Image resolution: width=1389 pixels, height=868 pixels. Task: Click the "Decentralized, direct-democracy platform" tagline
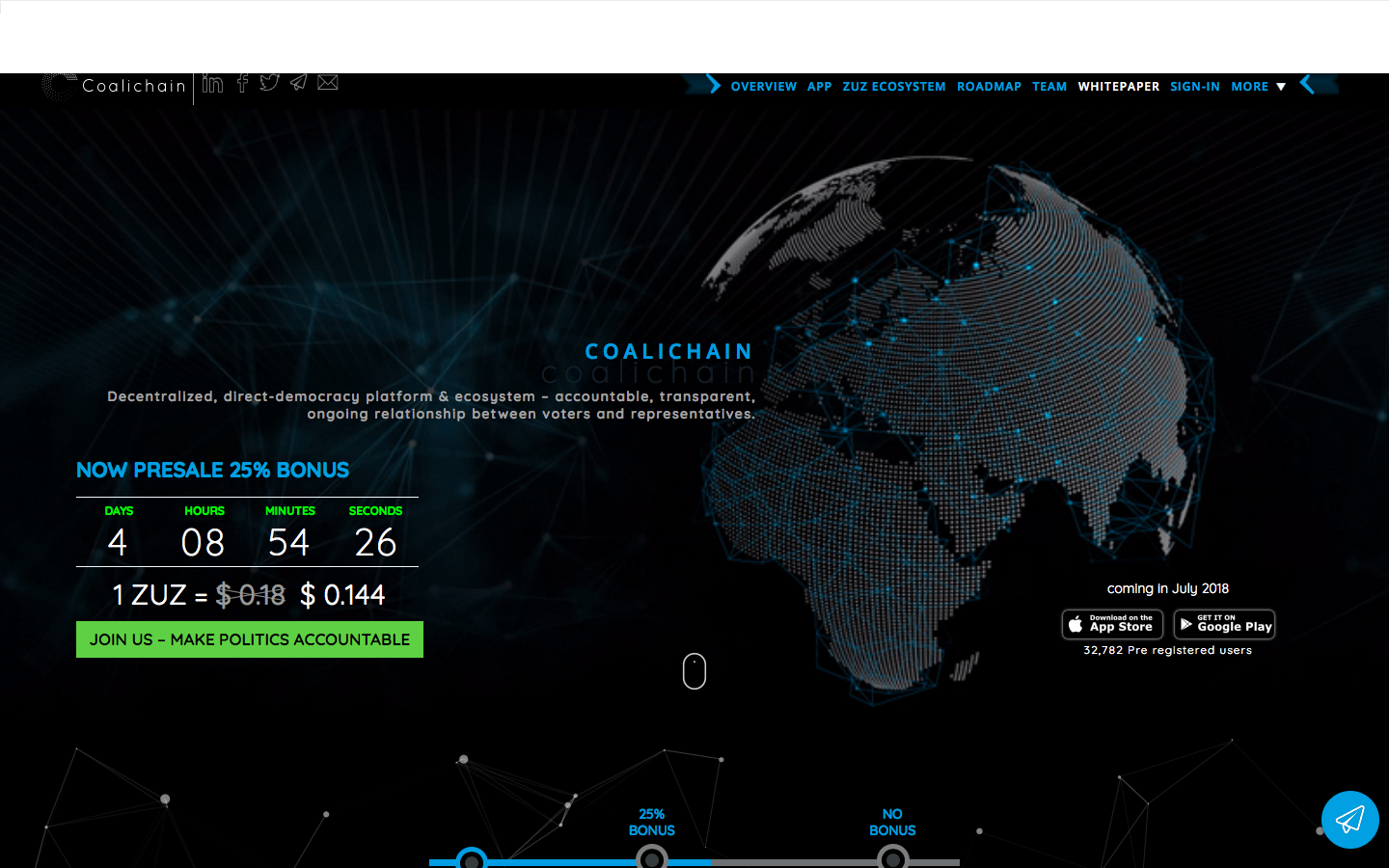pyautogui.click(x=431, y=405)
